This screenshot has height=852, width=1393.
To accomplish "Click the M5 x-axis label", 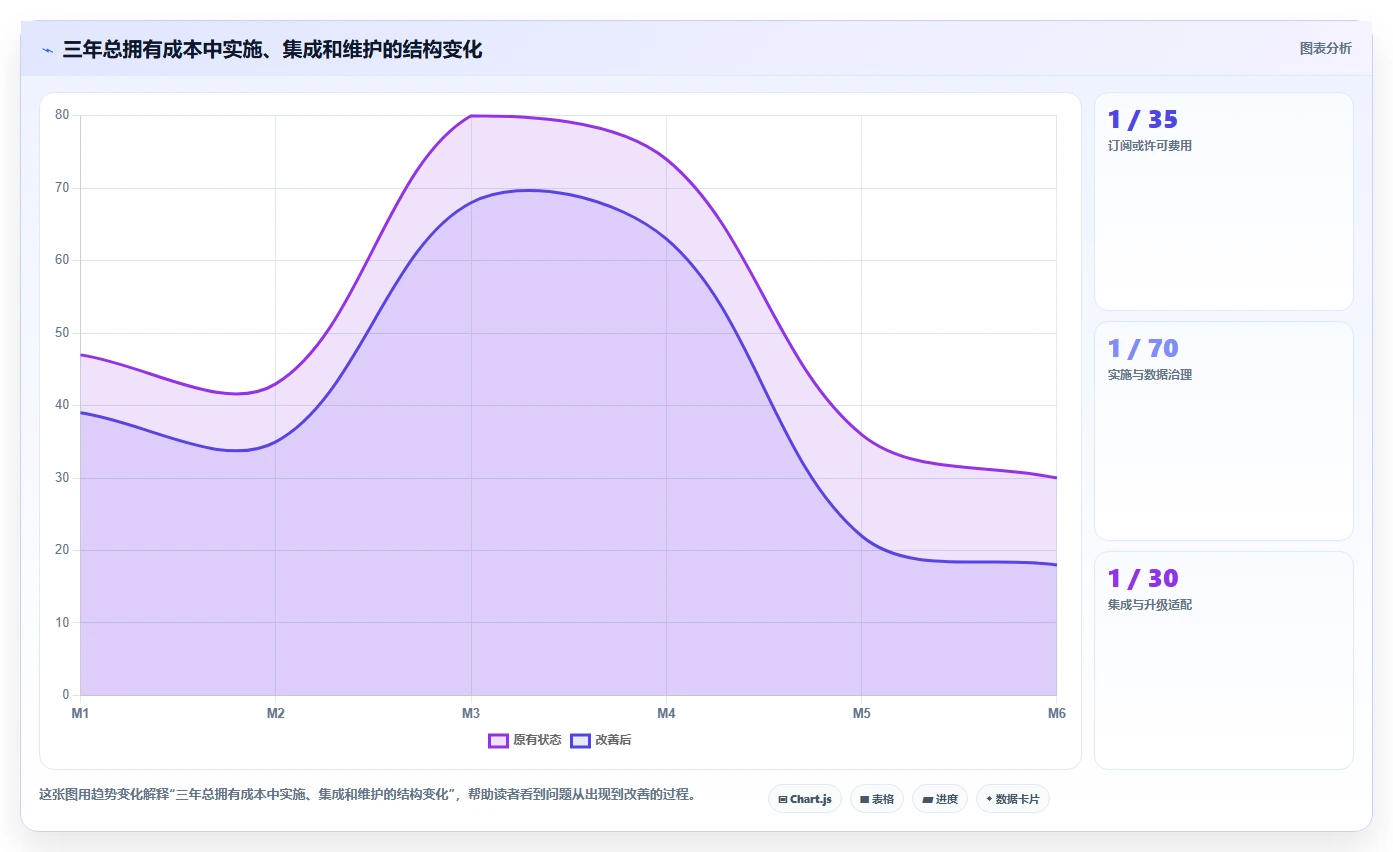I will pyautogui.click(x=861, y=713).
